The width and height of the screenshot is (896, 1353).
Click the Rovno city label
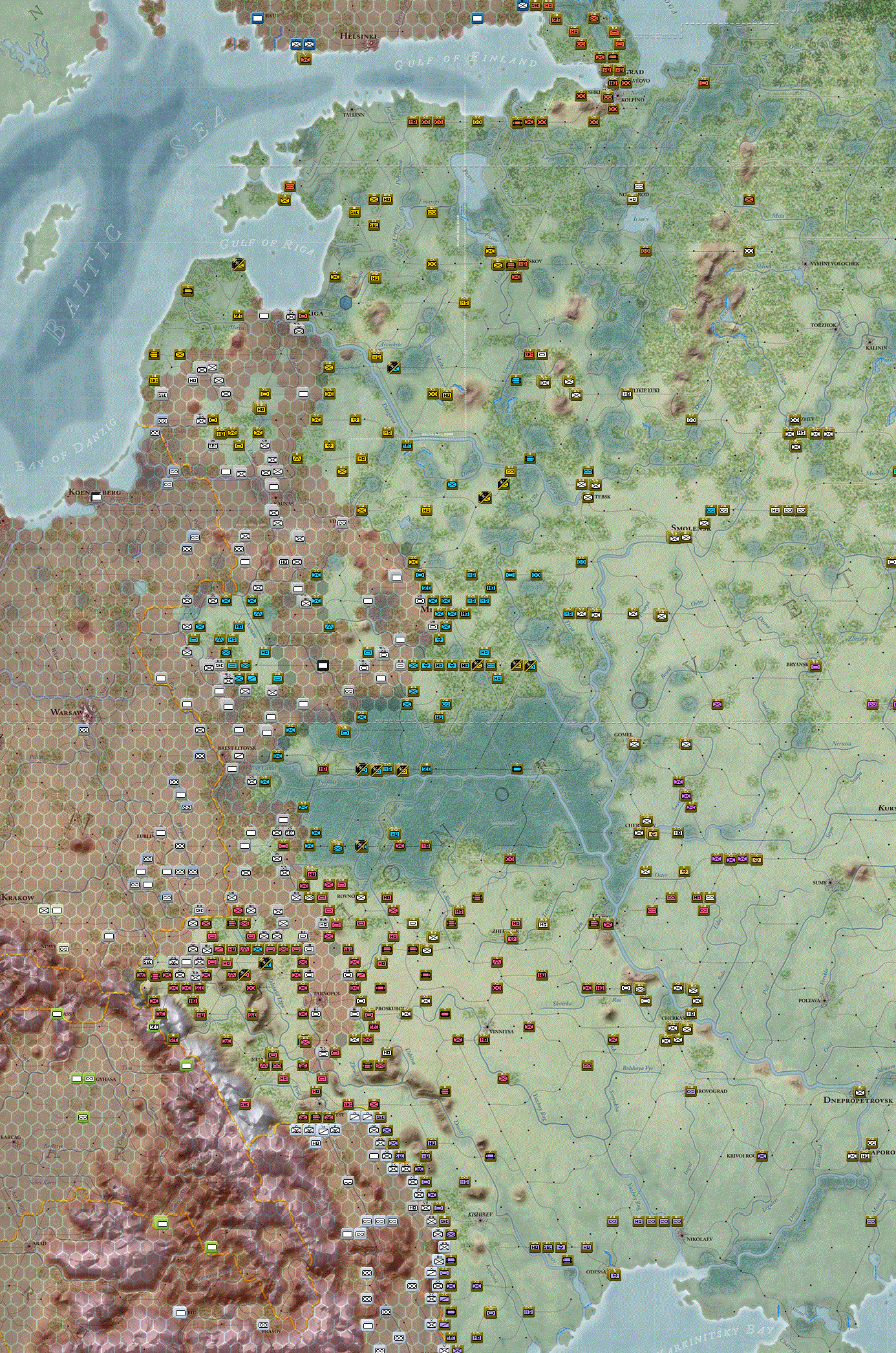345,896
